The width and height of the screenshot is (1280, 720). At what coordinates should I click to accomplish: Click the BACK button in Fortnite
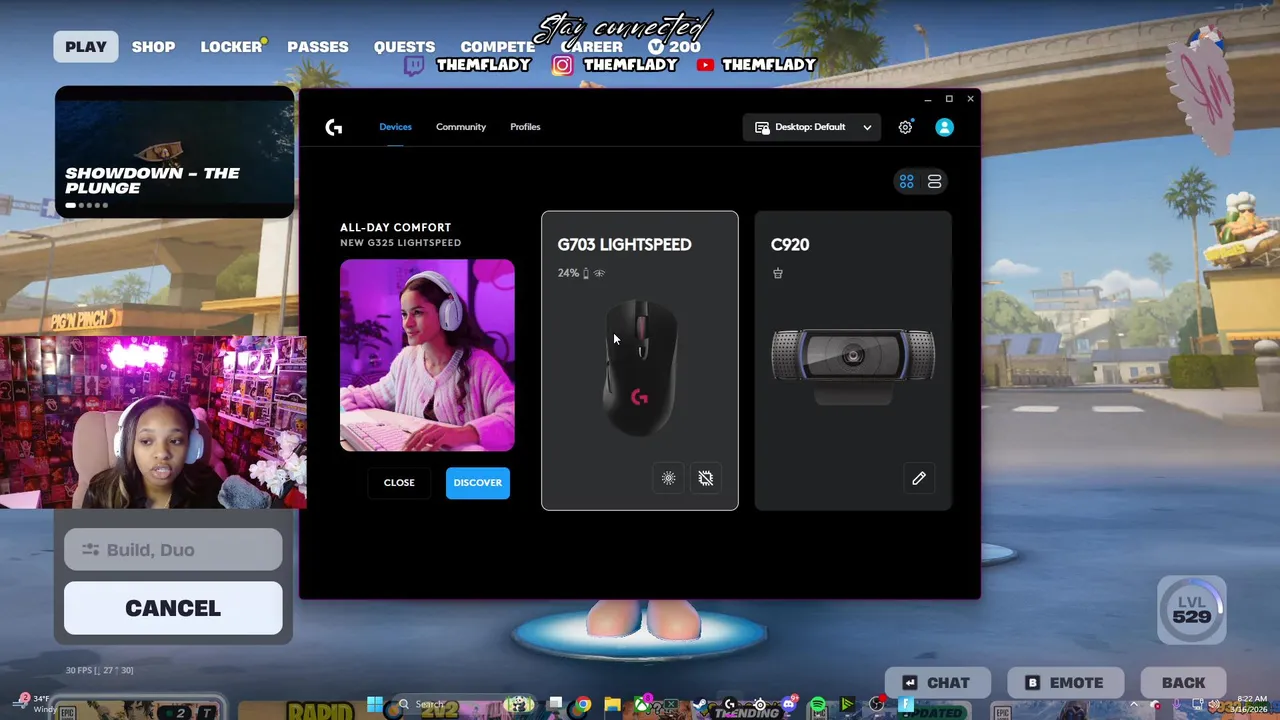coord(1184,683)
